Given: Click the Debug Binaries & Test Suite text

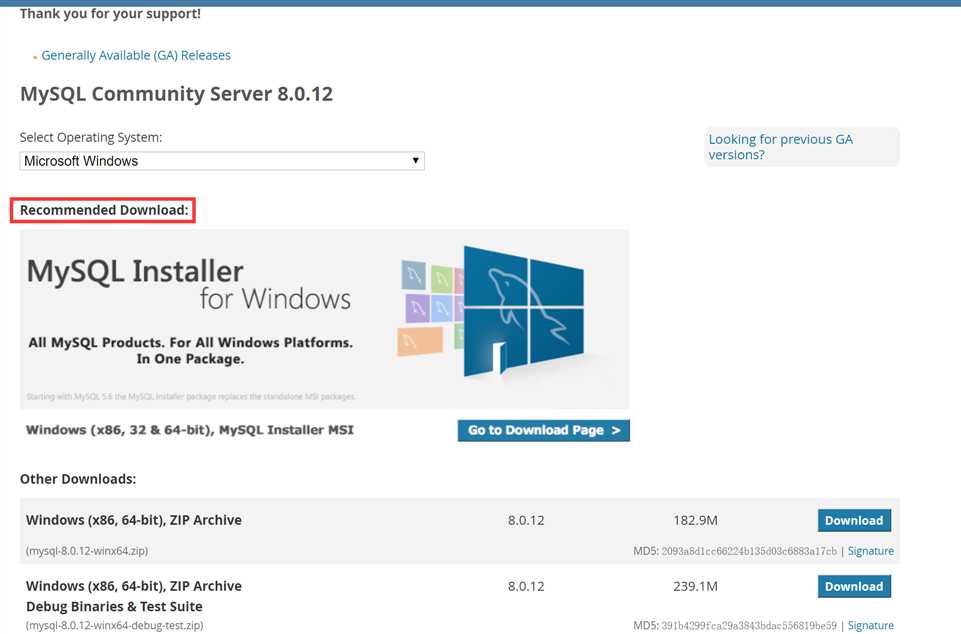Looking at the screenshot, I should click(x=114, y=606).
